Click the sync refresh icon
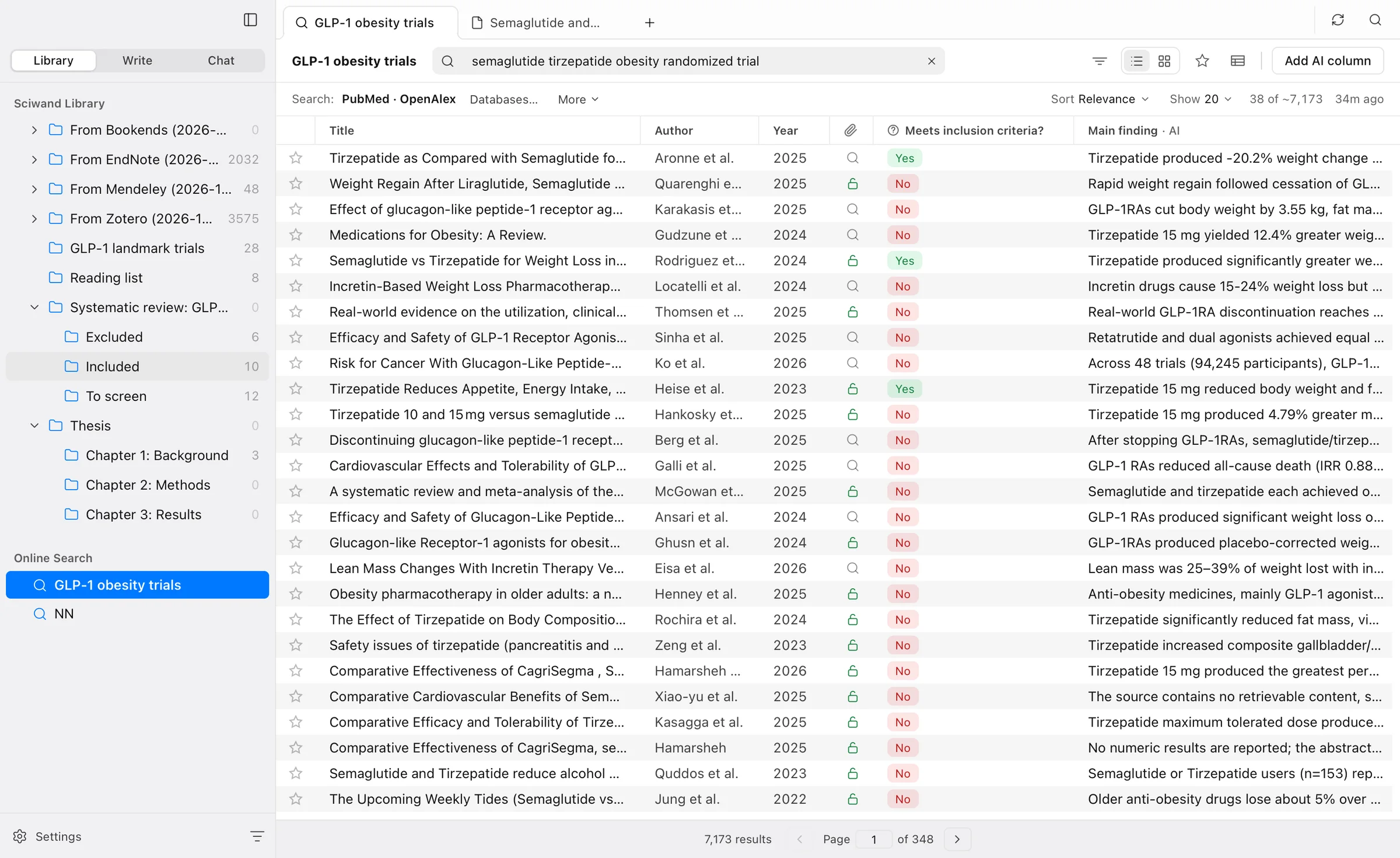The image size is (1400, 858). tap(1338, 20)
